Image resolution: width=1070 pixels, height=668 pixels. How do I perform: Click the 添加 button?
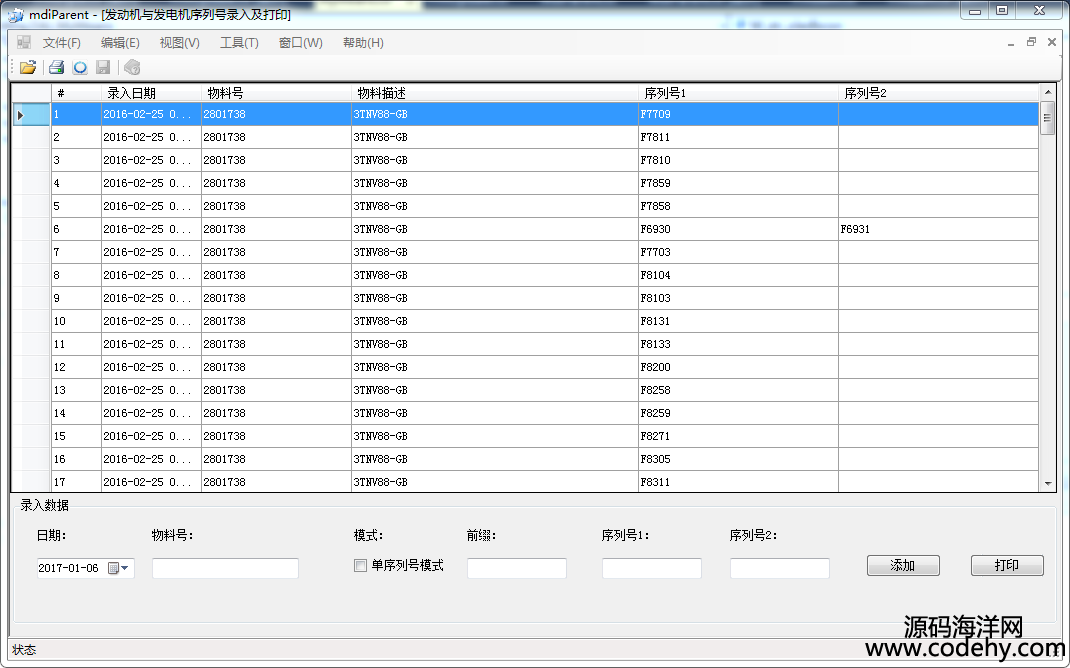coord(903,566)
